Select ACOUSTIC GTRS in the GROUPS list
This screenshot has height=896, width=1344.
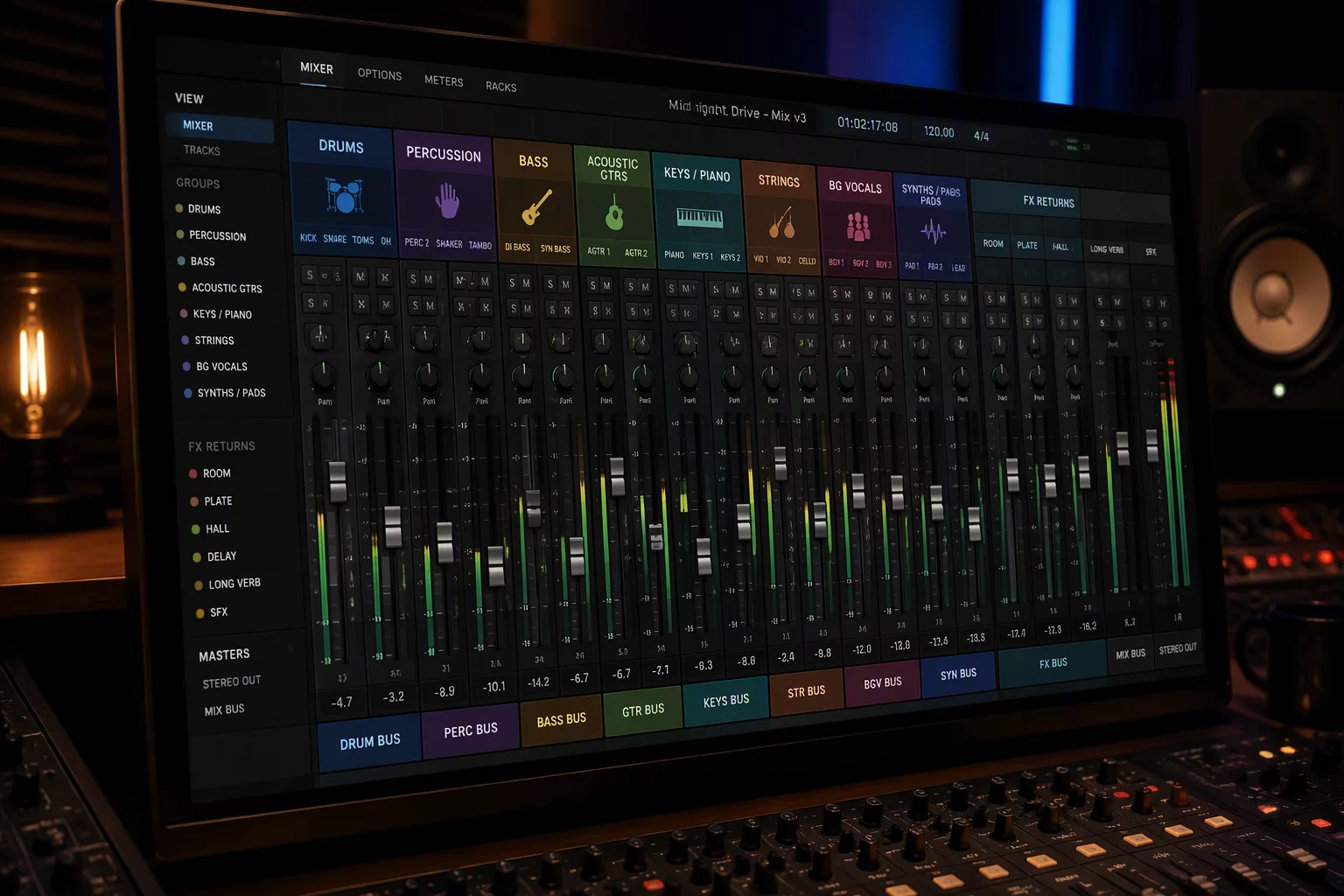pyautogui.click(x=227, y=288)
